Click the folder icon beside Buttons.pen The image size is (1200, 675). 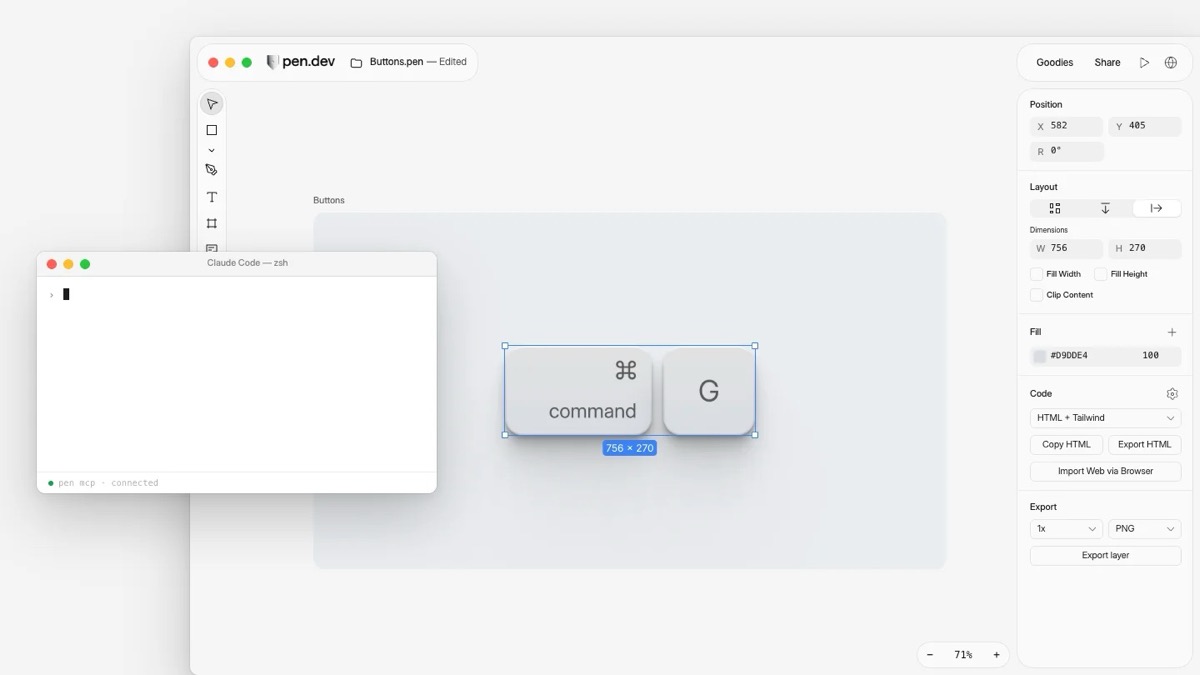(x=356, y=62)
